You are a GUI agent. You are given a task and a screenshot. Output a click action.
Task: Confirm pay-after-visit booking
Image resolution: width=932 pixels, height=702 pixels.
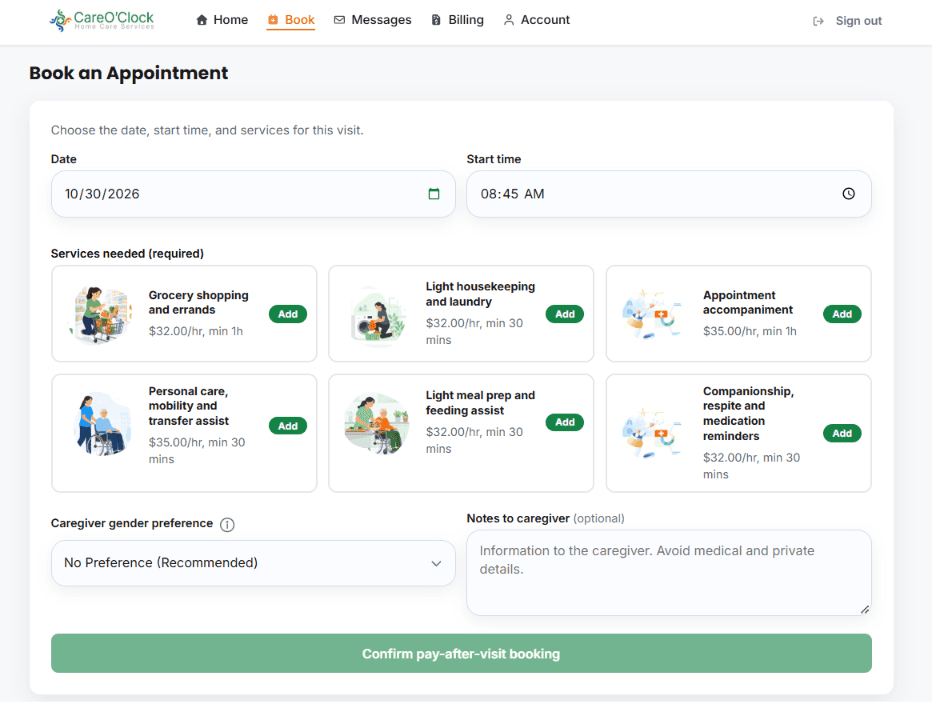(461, 653)
